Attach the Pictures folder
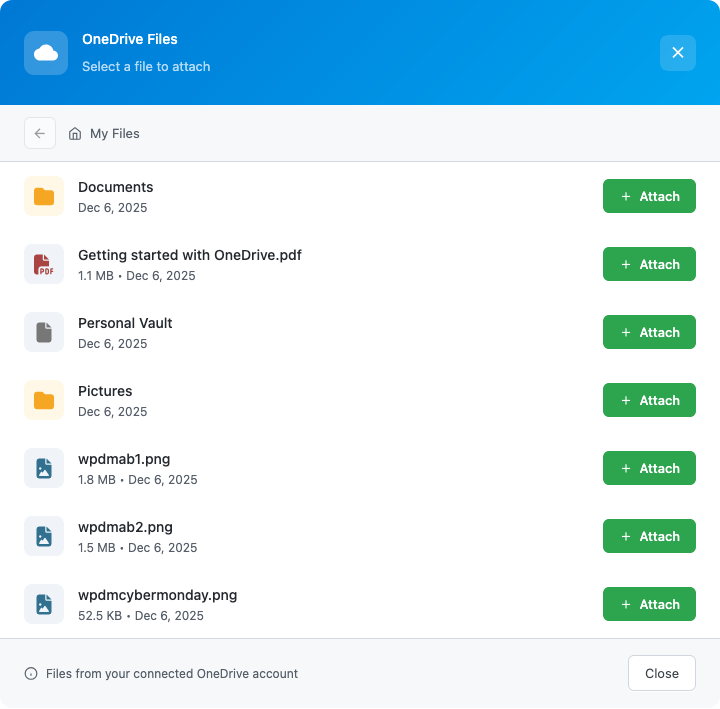 tap(649, 400)
